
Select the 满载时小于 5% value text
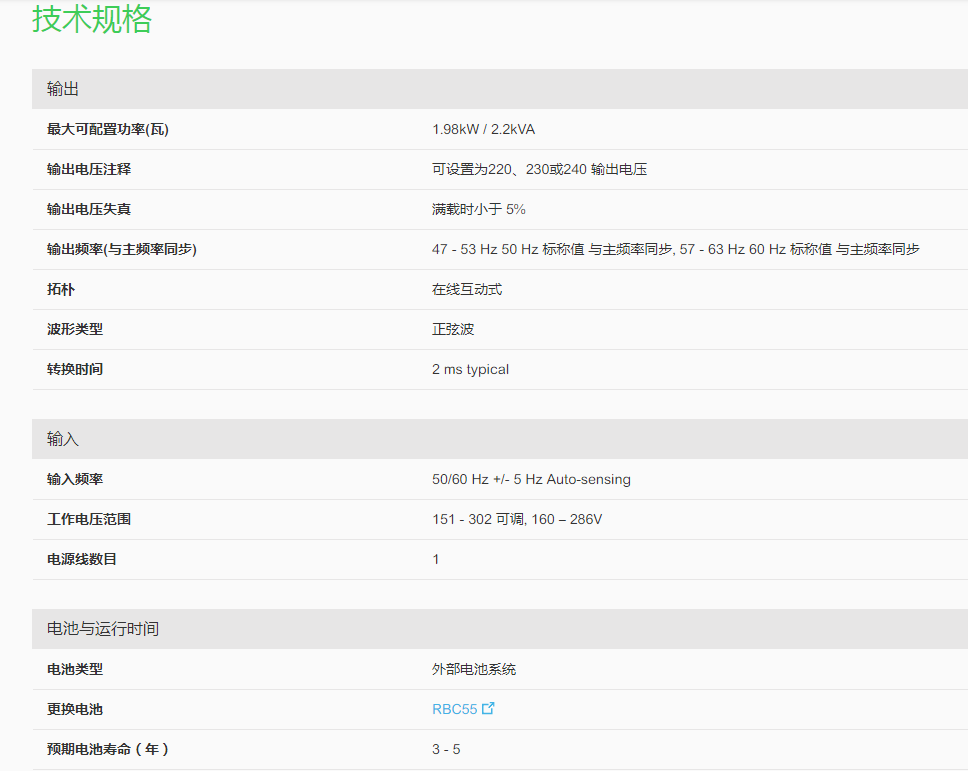[478, 209]
